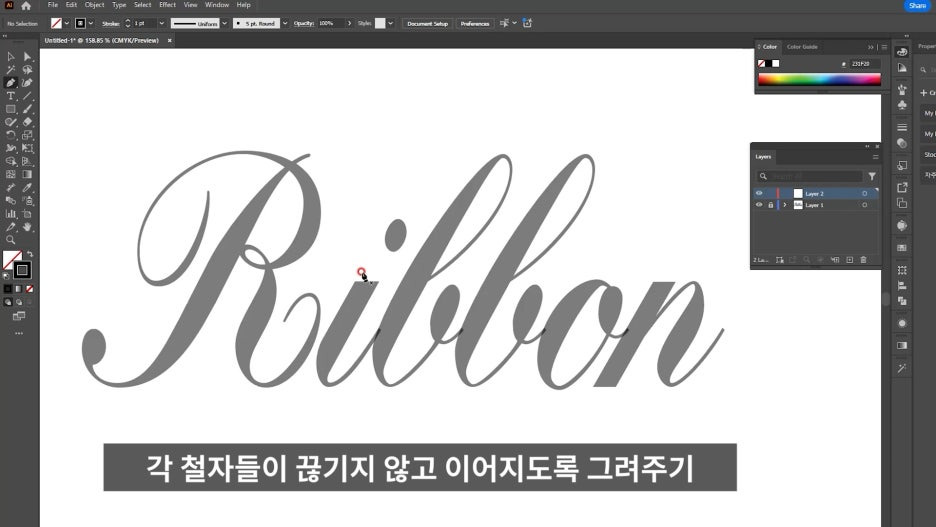Viewport: 936px width, 527px height.
Task: Select the Blend tool
Action: [11, 201]
